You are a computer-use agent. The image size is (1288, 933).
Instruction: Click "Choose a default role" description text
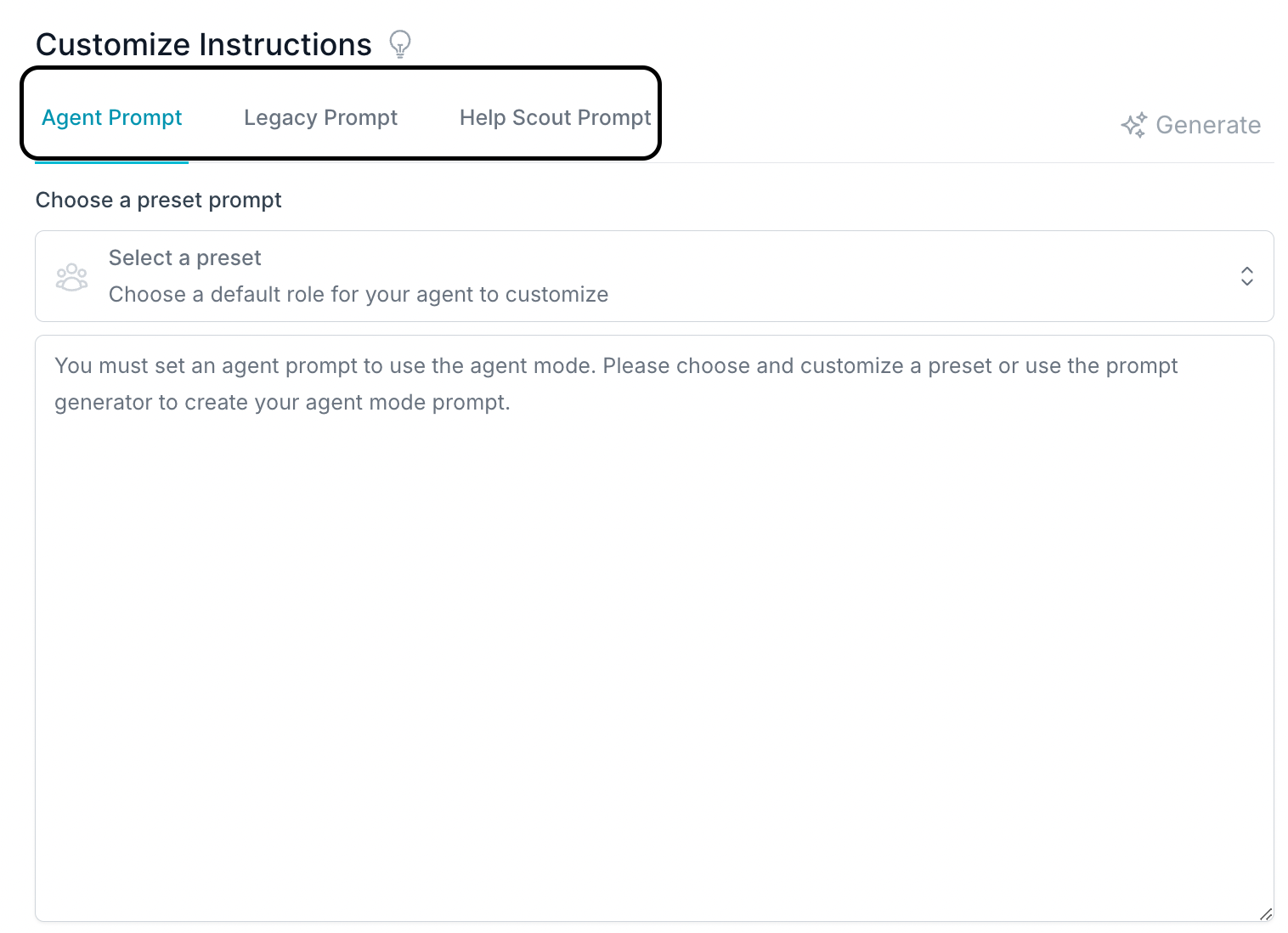[x=358, y=295]
